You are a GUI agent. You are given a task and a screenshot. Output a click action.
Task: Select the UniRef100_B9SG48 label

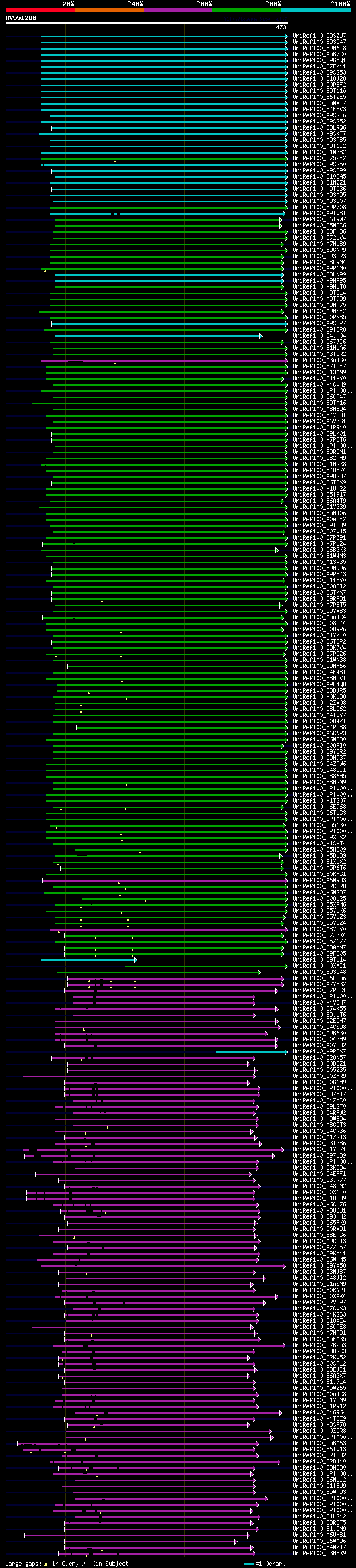319,972
